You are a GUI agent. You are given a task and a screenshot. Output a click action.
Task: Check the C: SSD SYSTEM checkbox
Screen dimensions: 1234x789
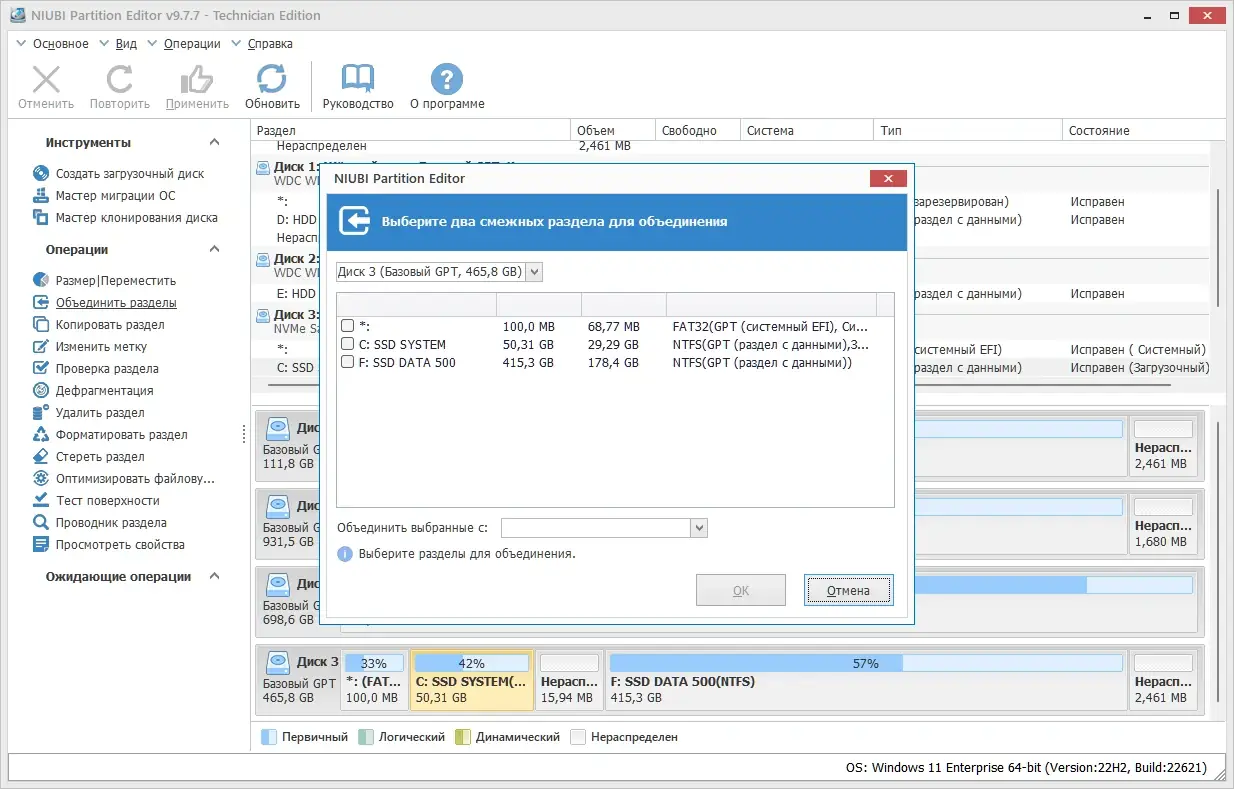pos(347,344)
